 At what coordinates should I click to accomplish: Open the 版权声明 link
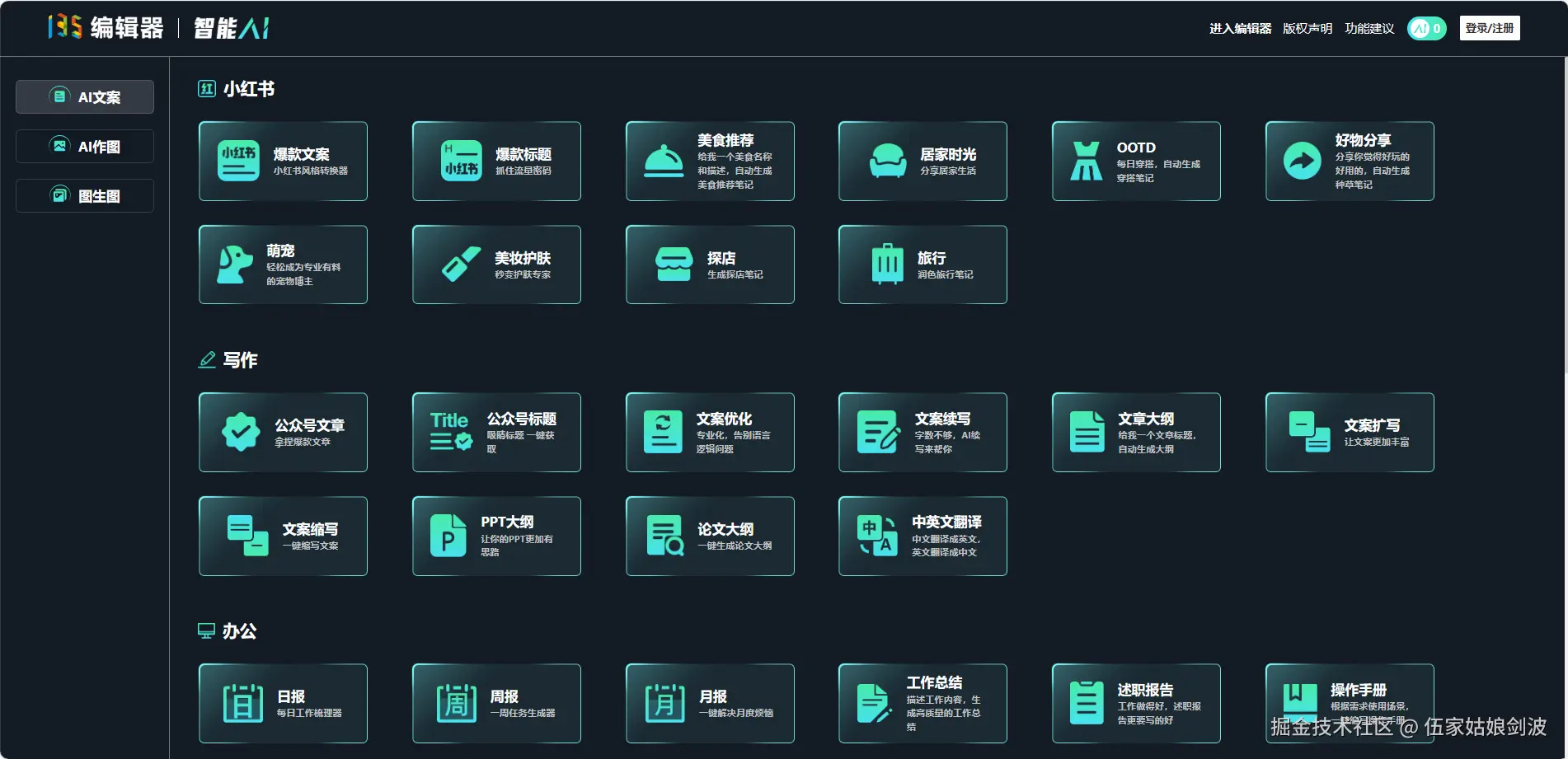pyautogui.click(x=1307, y=28)
